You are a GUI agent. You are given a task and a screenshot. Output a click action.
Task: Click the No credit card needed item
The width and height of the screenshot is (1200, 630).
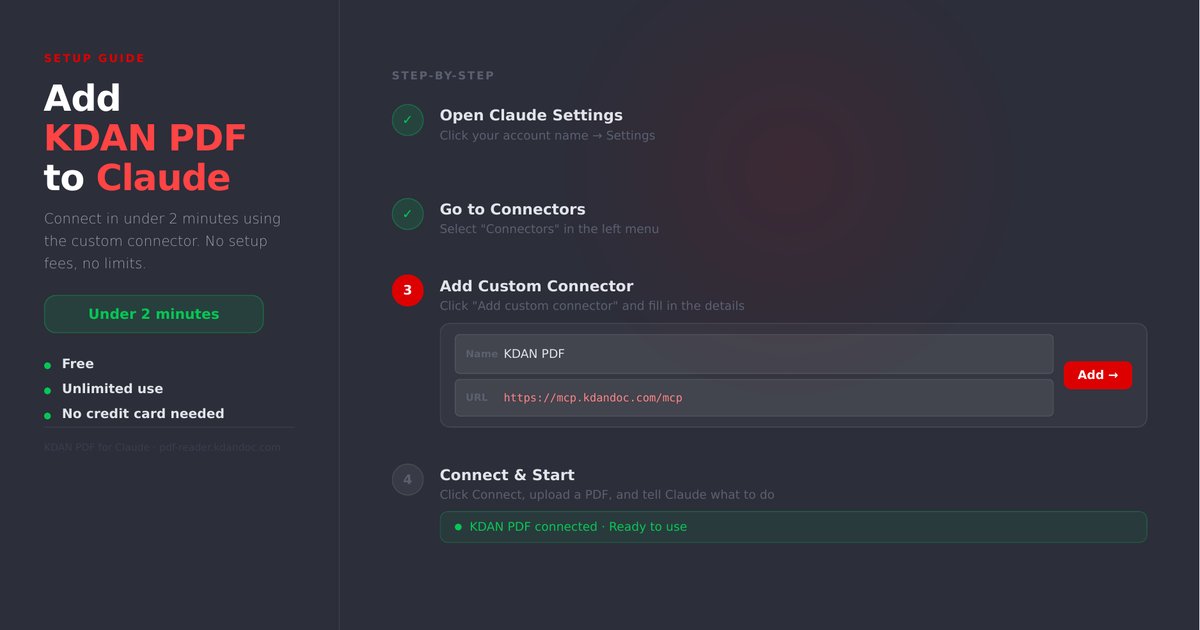[x=143, y=414]
